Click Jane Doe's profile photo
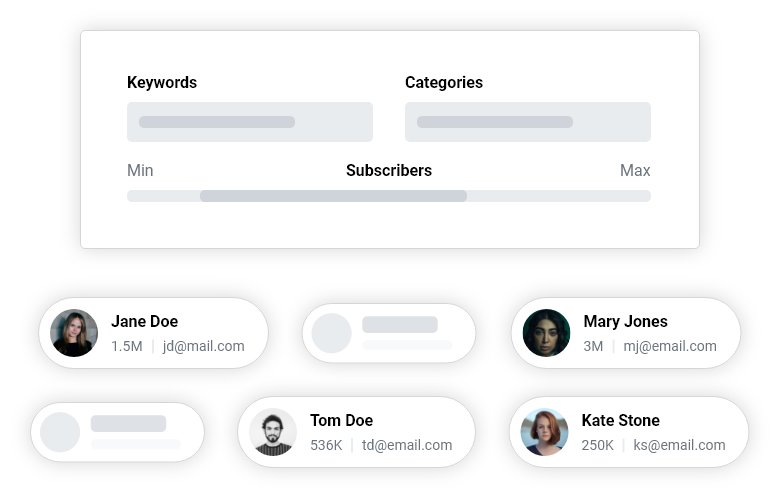This screenshot has width=780, height=498. tap(74, 333)
